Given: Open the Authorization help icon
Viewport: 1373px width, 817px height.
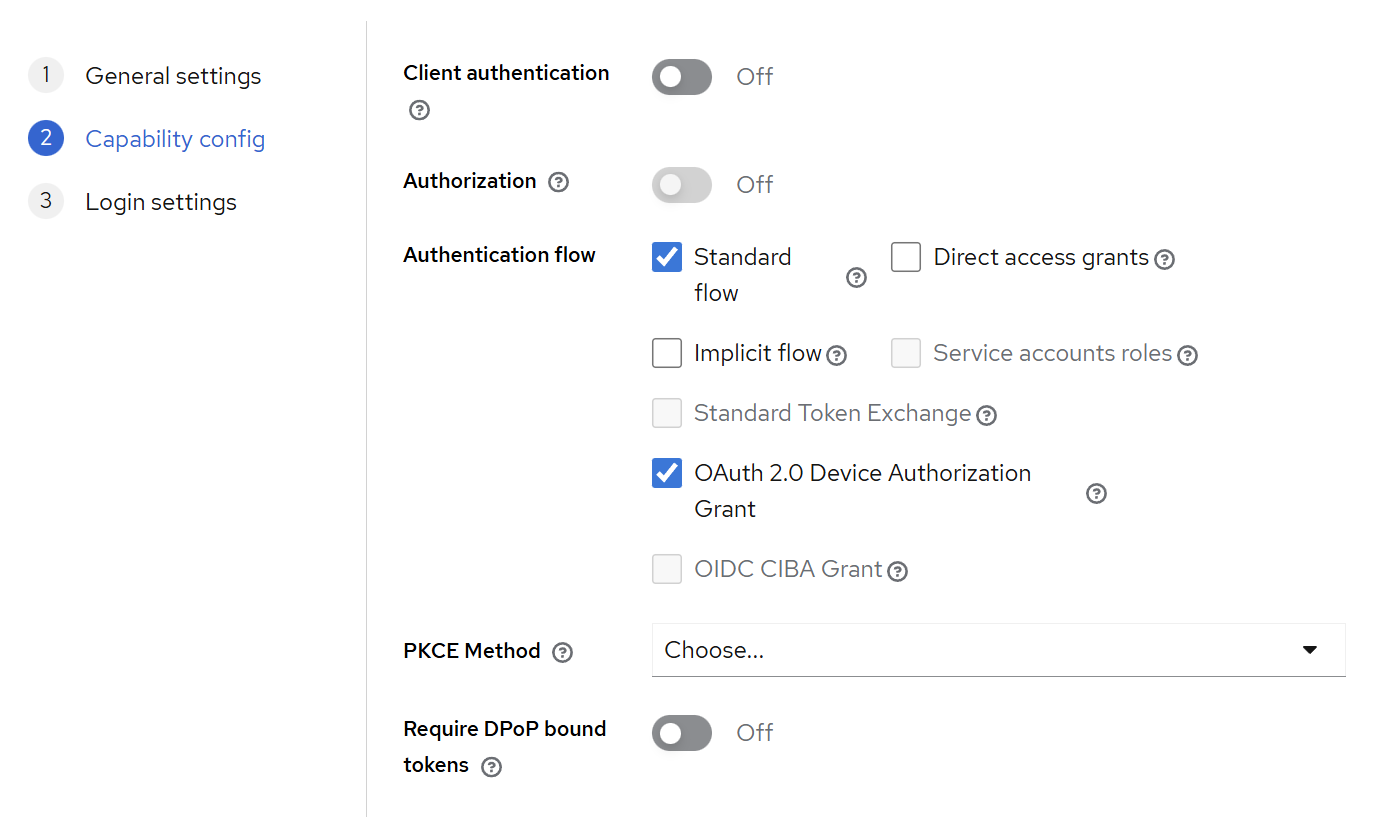Looking at the screenshot, I should tap(558, 181).
